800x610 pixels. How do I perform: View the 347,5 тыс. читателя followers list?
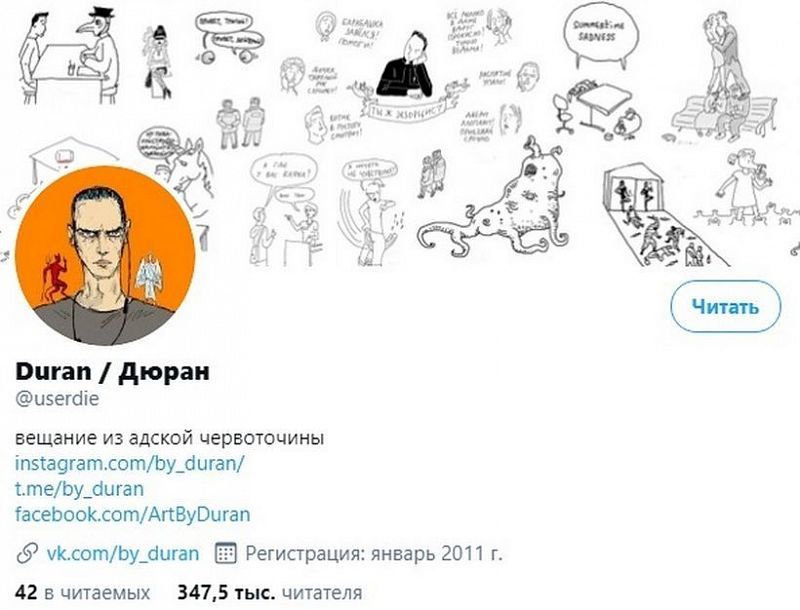270,593
